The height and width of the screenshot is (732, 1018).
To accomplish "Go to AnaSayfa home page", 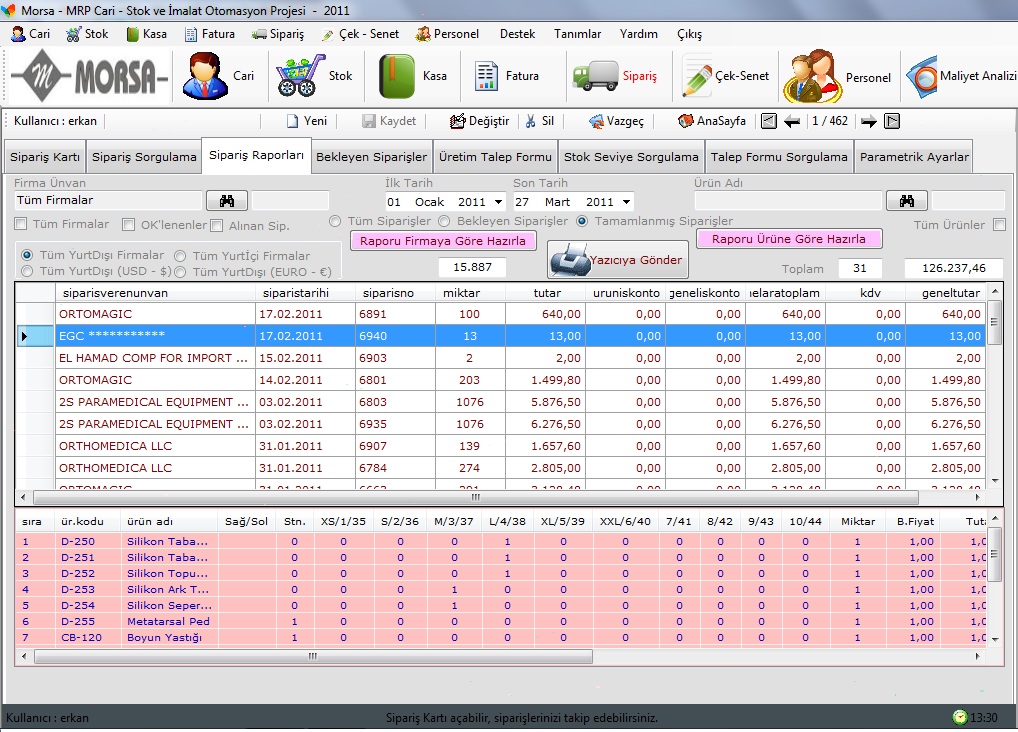I will pos(712,121).
